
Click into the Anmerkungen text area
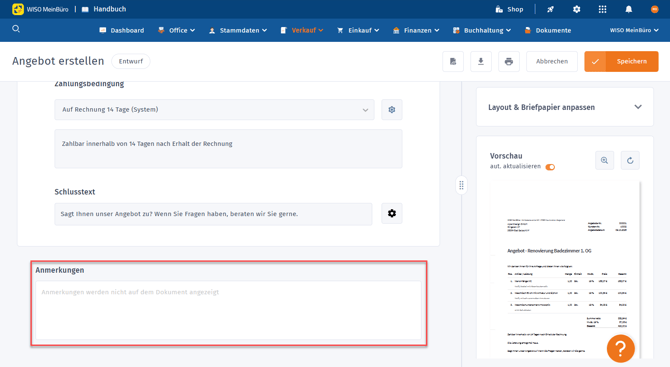point(228,310)
